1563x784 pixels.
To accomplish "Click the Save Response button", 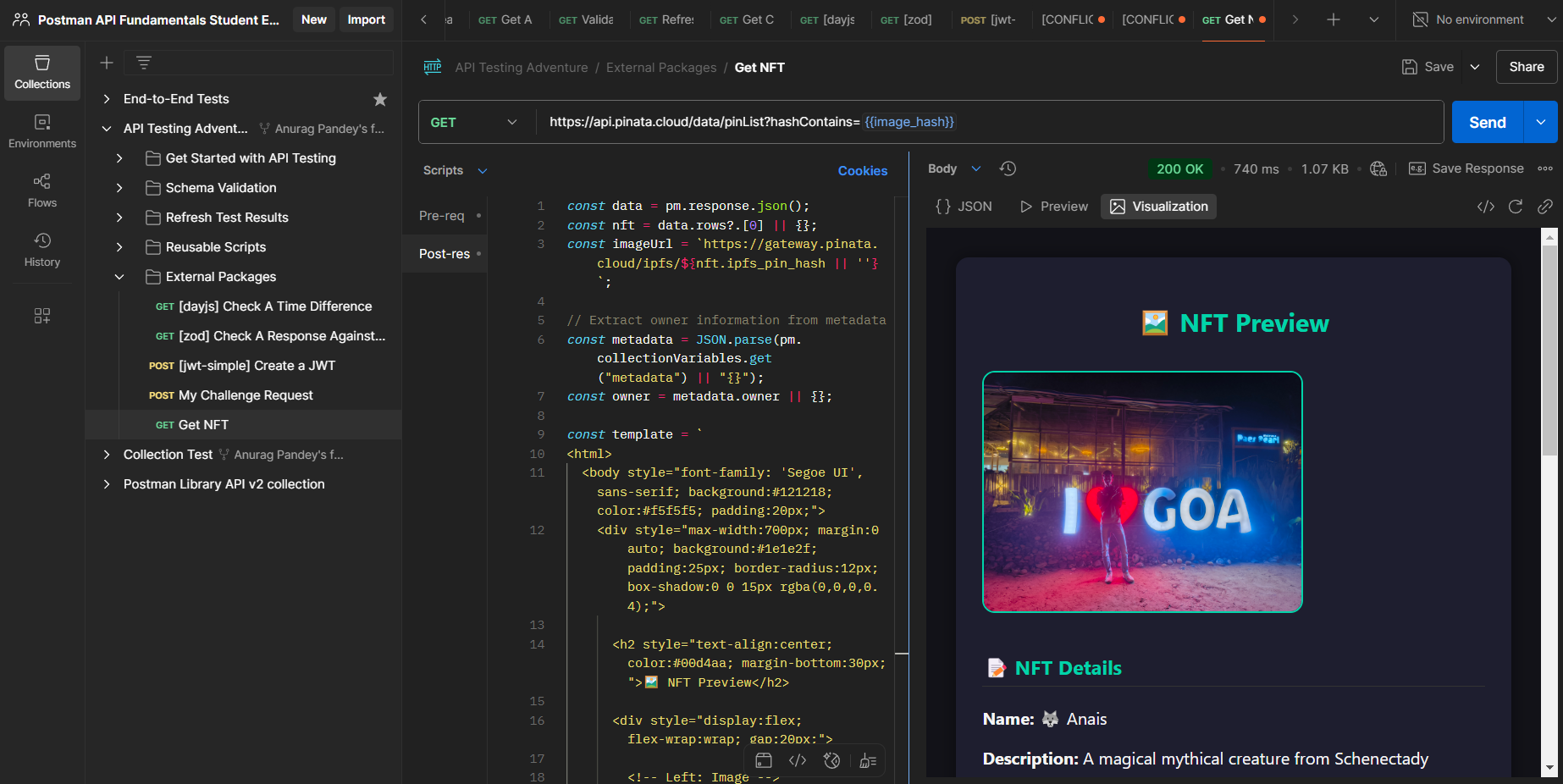I will (1466, 168).
